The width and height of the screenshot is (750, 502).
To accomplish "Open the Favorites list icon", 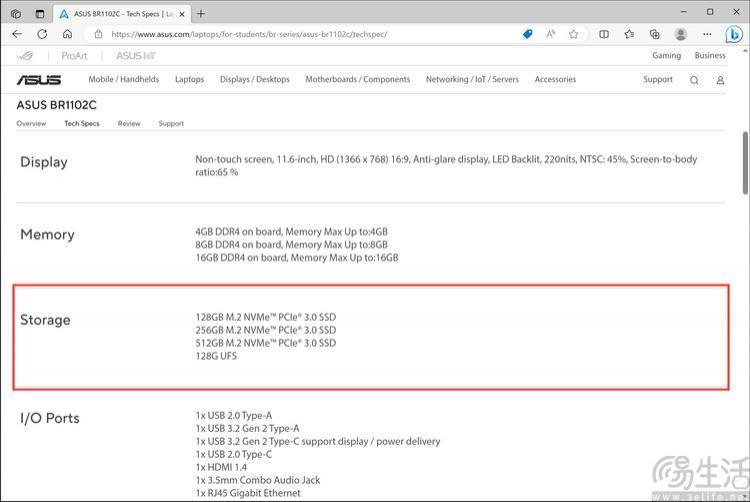I will tap(629, 34).
